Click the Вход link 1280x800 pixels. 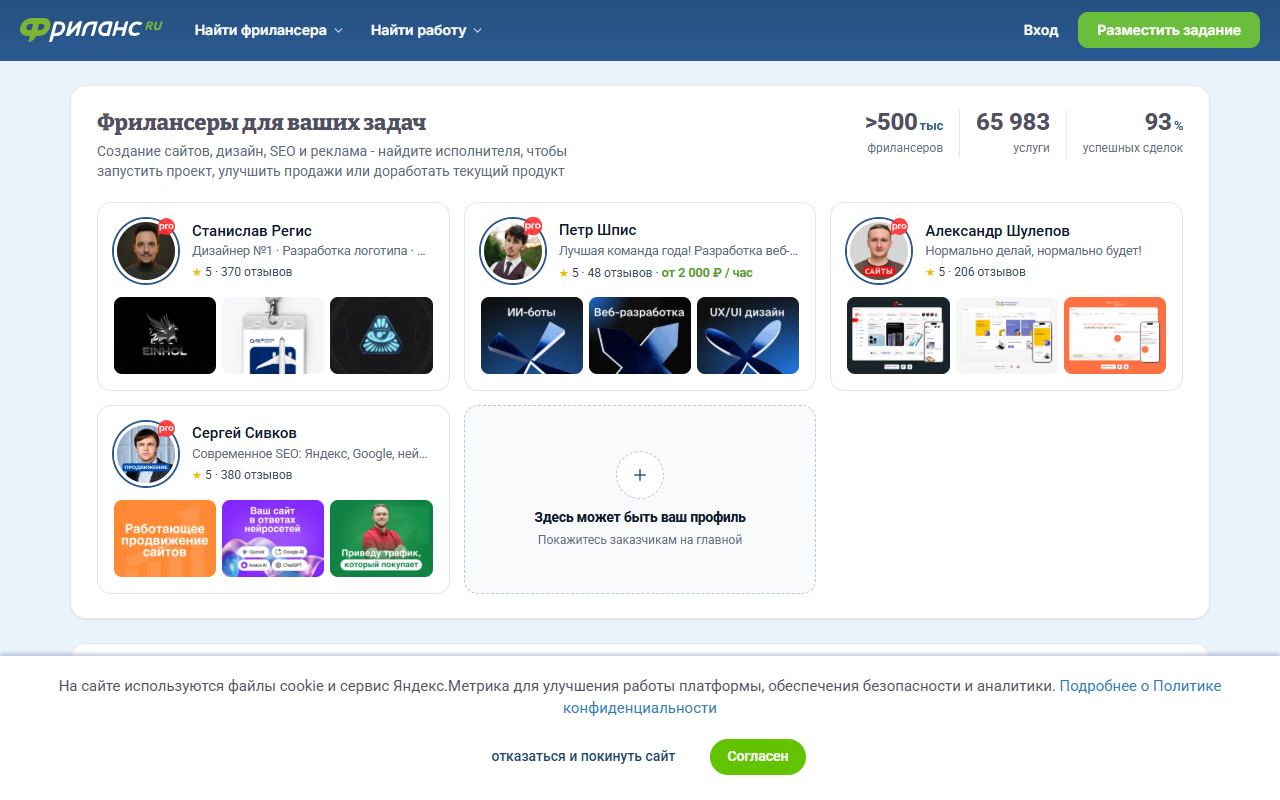[1041, 30]
